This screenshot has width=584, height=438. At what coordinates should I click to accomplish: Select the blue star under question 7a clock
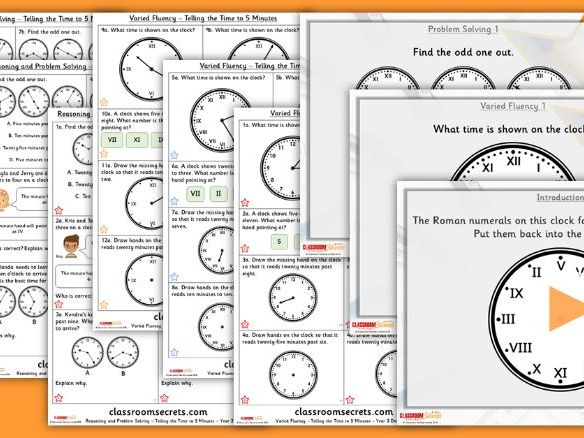174,277
